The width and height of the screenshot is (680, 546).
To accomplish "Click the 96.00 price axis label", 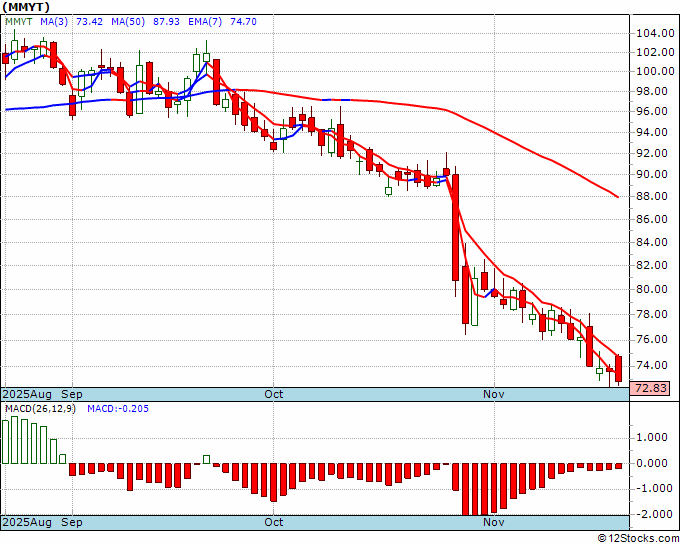I will pyautogui.click(x=652, y=111).
